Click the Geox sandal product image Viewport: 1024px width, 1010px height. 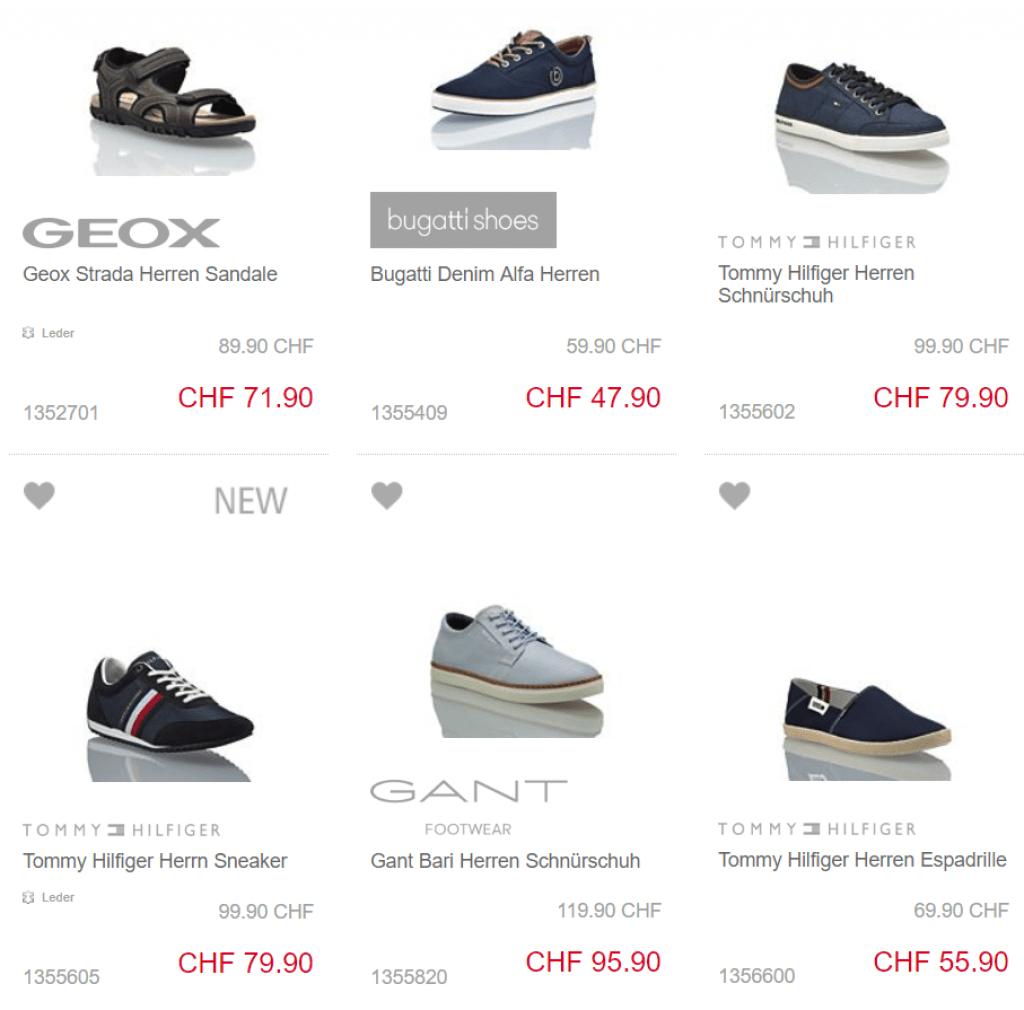[172, 108]
